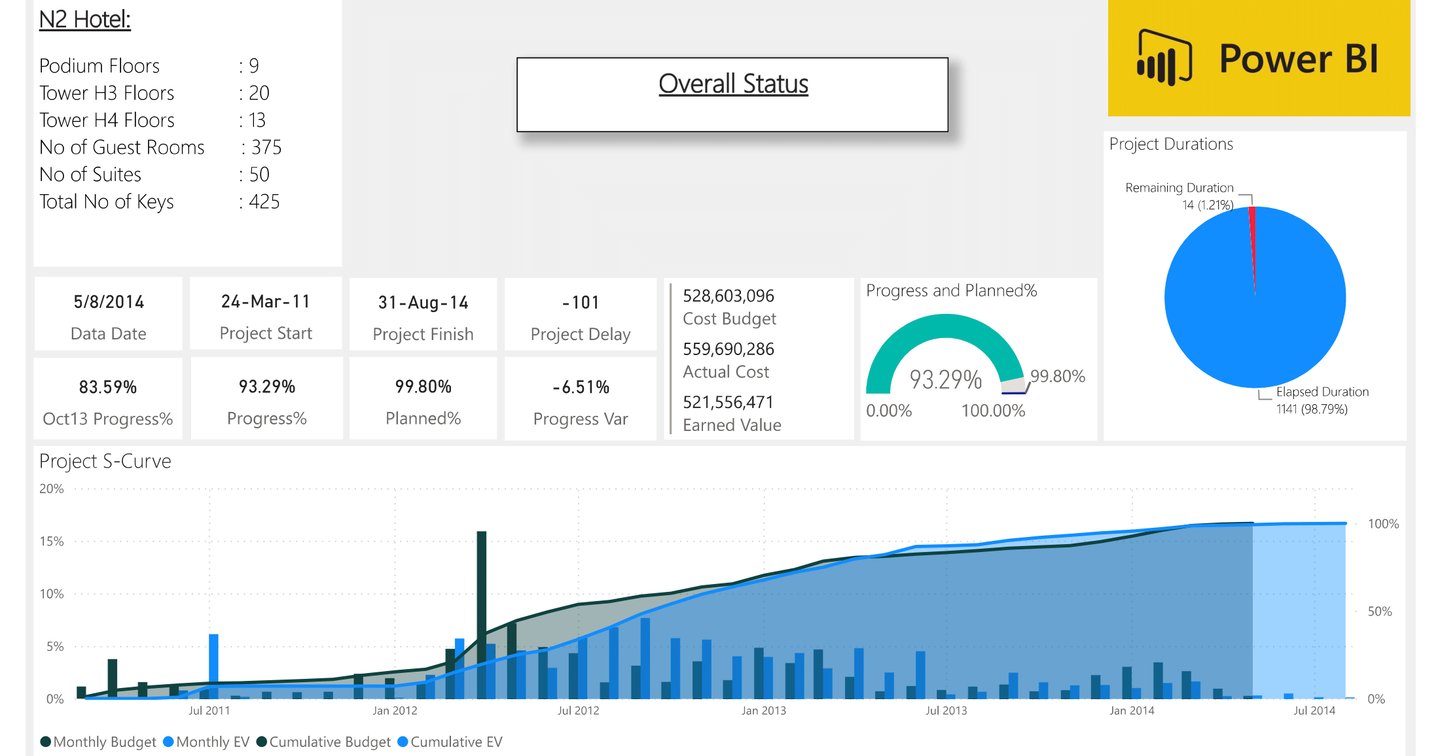Select the Project Delay card showing -101
The height and width of the screenshot is (756, 1440).
(x=580, y=313)
